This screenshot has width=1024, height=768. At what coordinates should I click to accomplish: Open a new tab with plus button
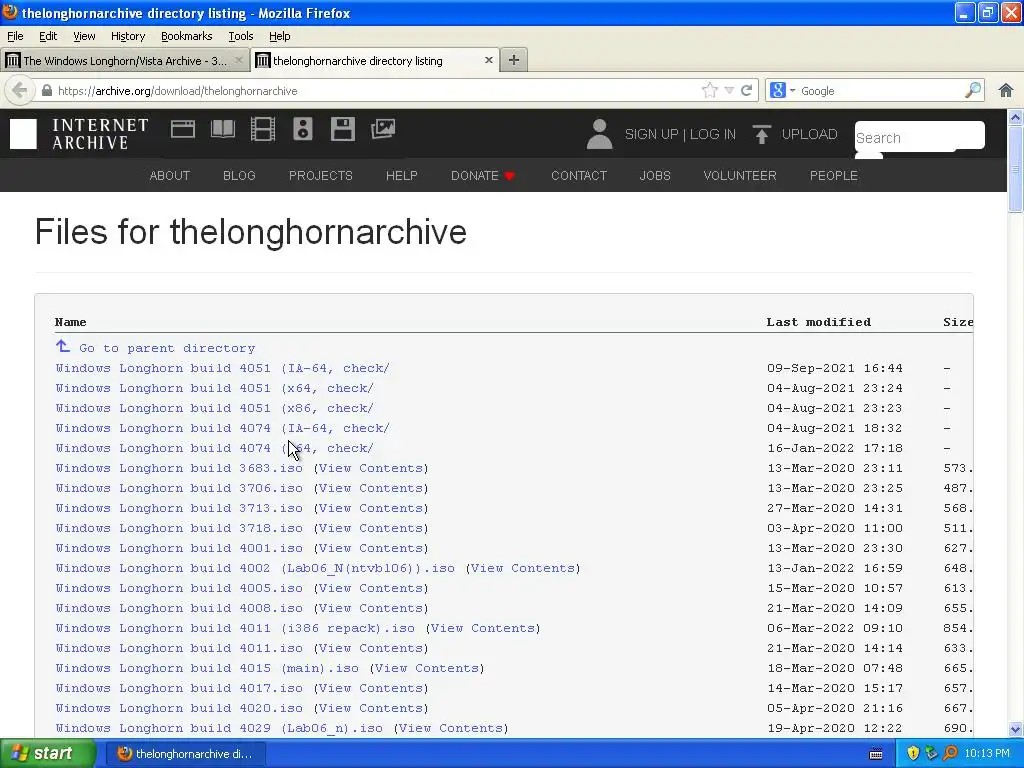coord(514,60)
